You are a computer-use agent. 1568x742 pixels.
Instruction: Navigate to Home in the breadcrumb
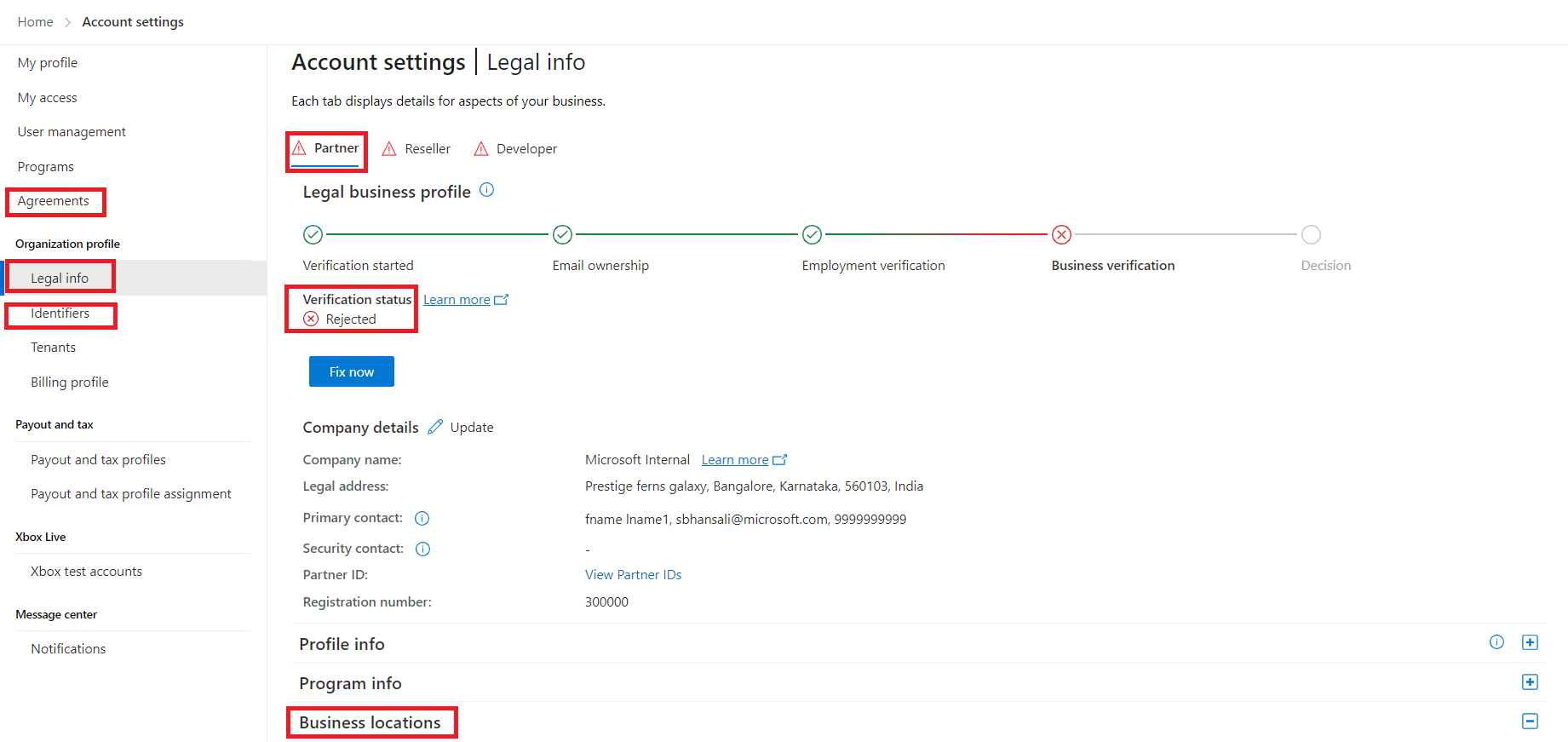[x=35, y=22]
